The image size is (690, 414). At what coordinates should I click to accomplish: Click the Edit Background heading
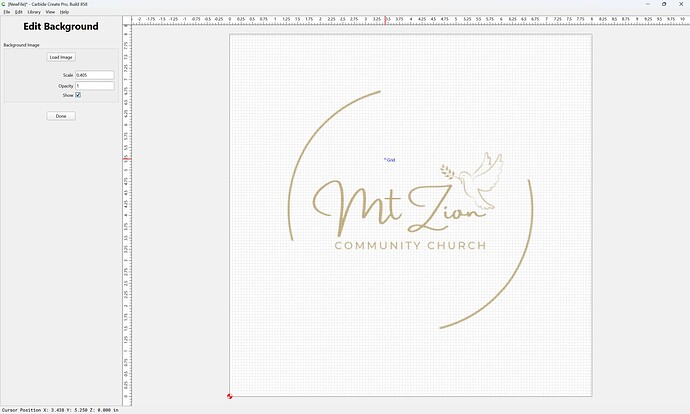(x=61, y=26)
